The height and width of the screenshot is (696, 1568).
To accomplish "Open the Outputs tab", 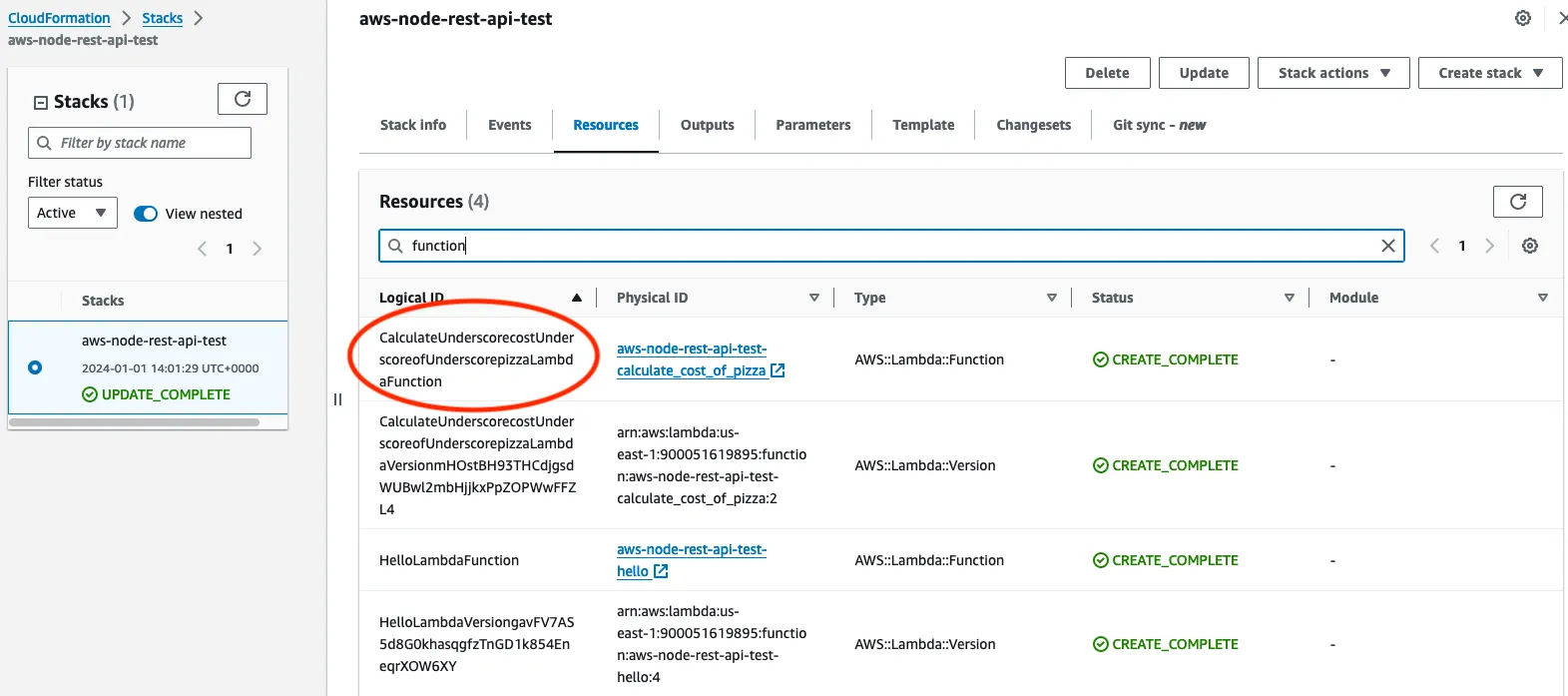I will click(708, 125).
